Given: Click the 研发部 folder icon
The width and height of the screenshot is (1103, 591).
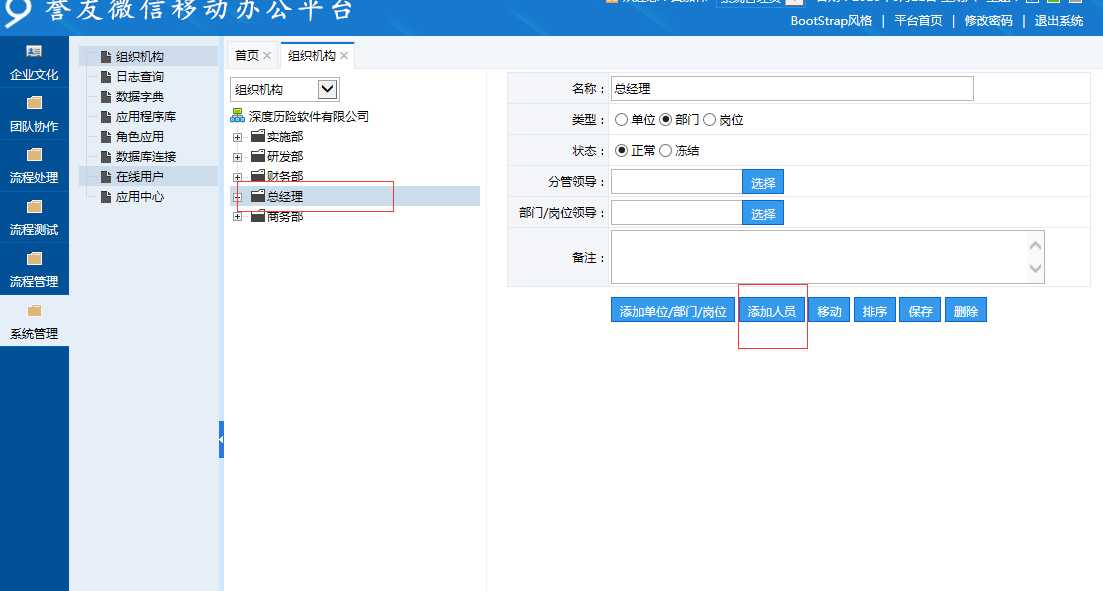Looking at the screenshot, I should click(x=257, y=155).
